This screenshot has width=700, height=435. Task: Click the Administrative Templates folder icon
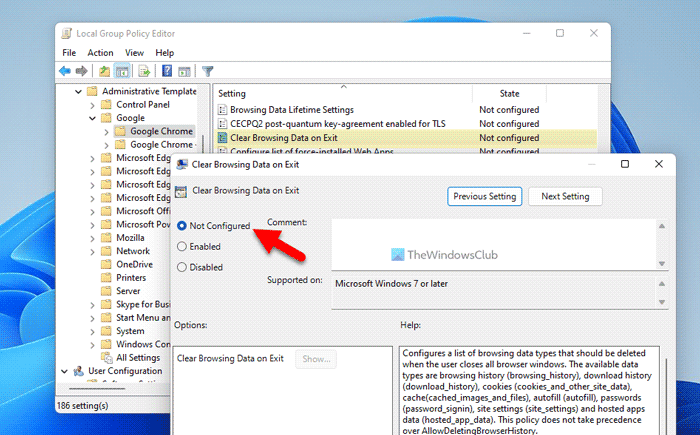92,91
